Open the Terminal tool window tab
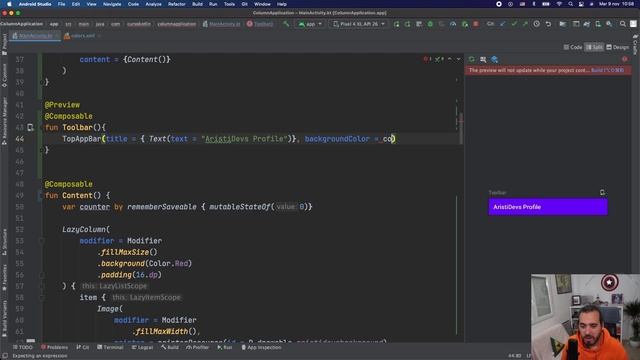The width and height of the screenshot is (640, 360). pyautogui.click(x=110, y=347)
